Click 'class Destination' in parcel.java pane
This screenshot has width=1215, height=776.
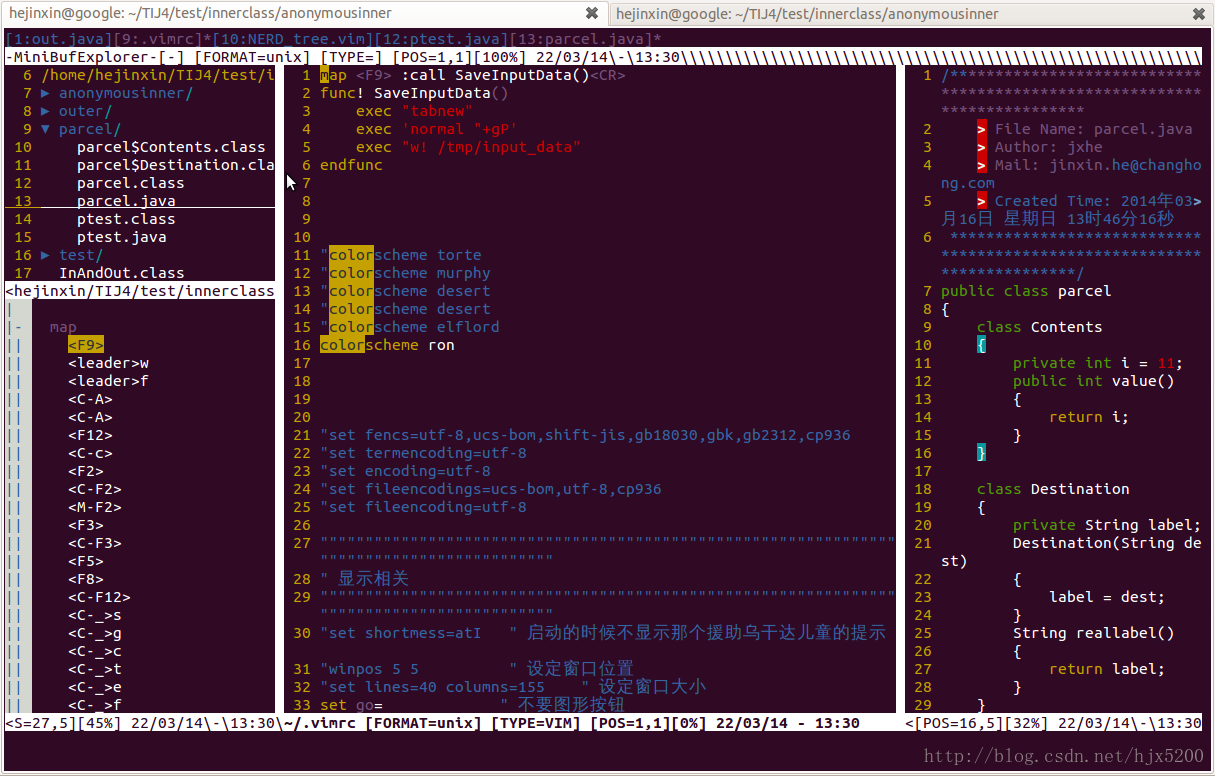[x=1053, y=489]
